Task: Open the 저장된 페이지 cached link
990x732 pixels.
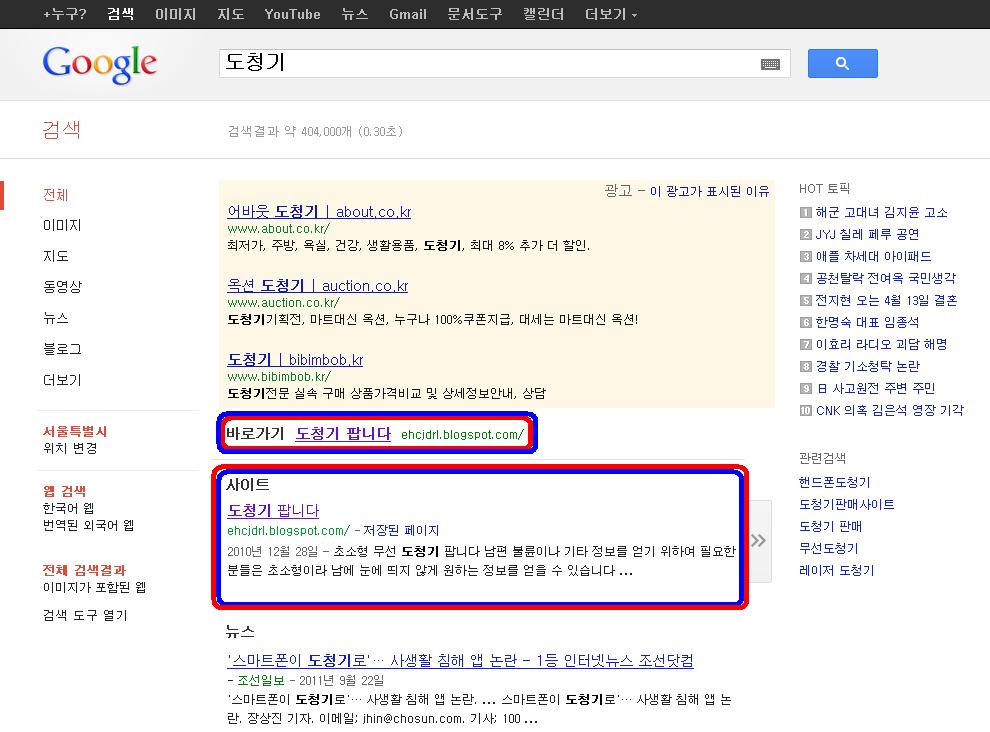Action: point(401,531)
